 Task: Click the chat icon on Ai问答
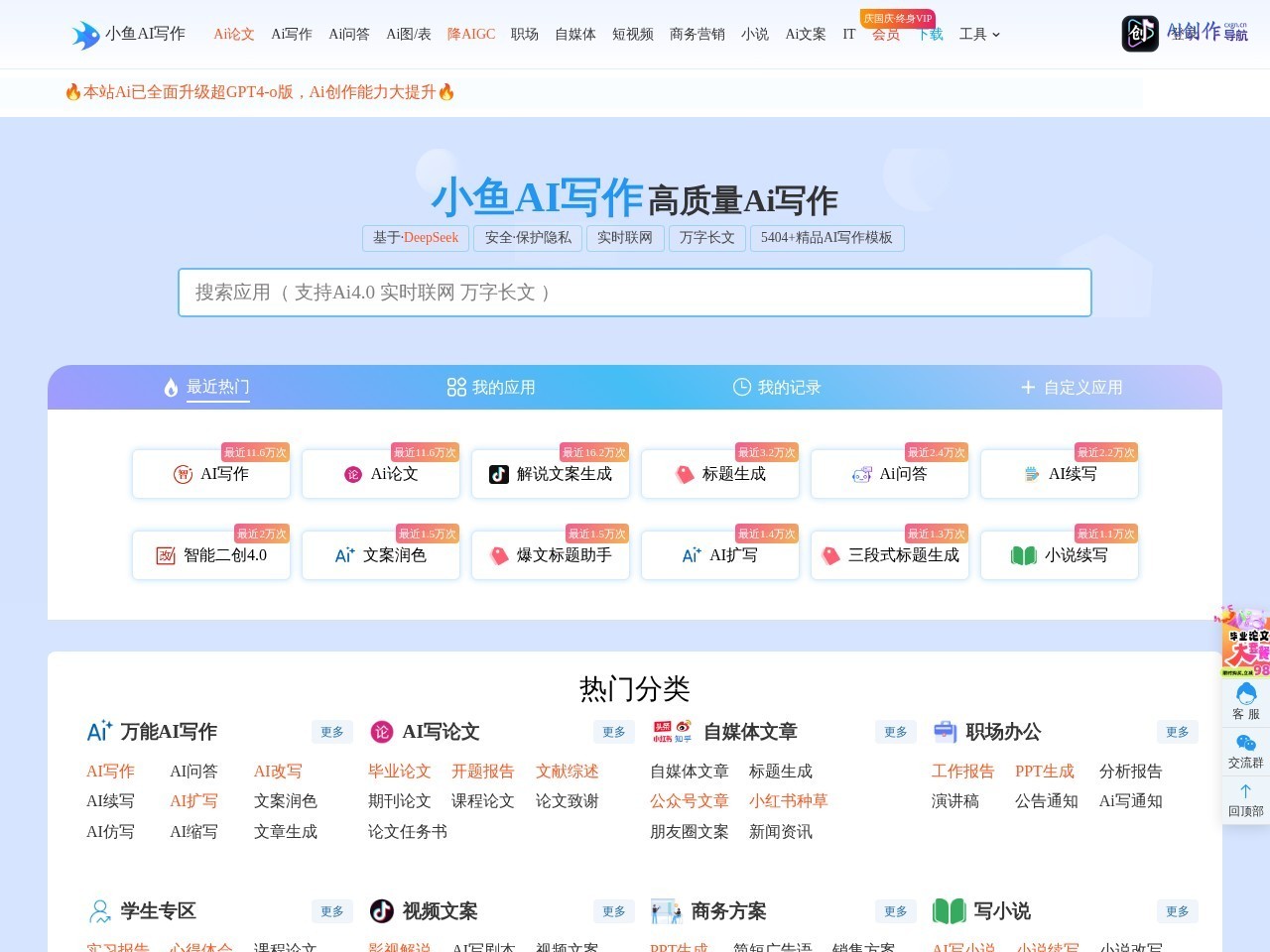862,475
